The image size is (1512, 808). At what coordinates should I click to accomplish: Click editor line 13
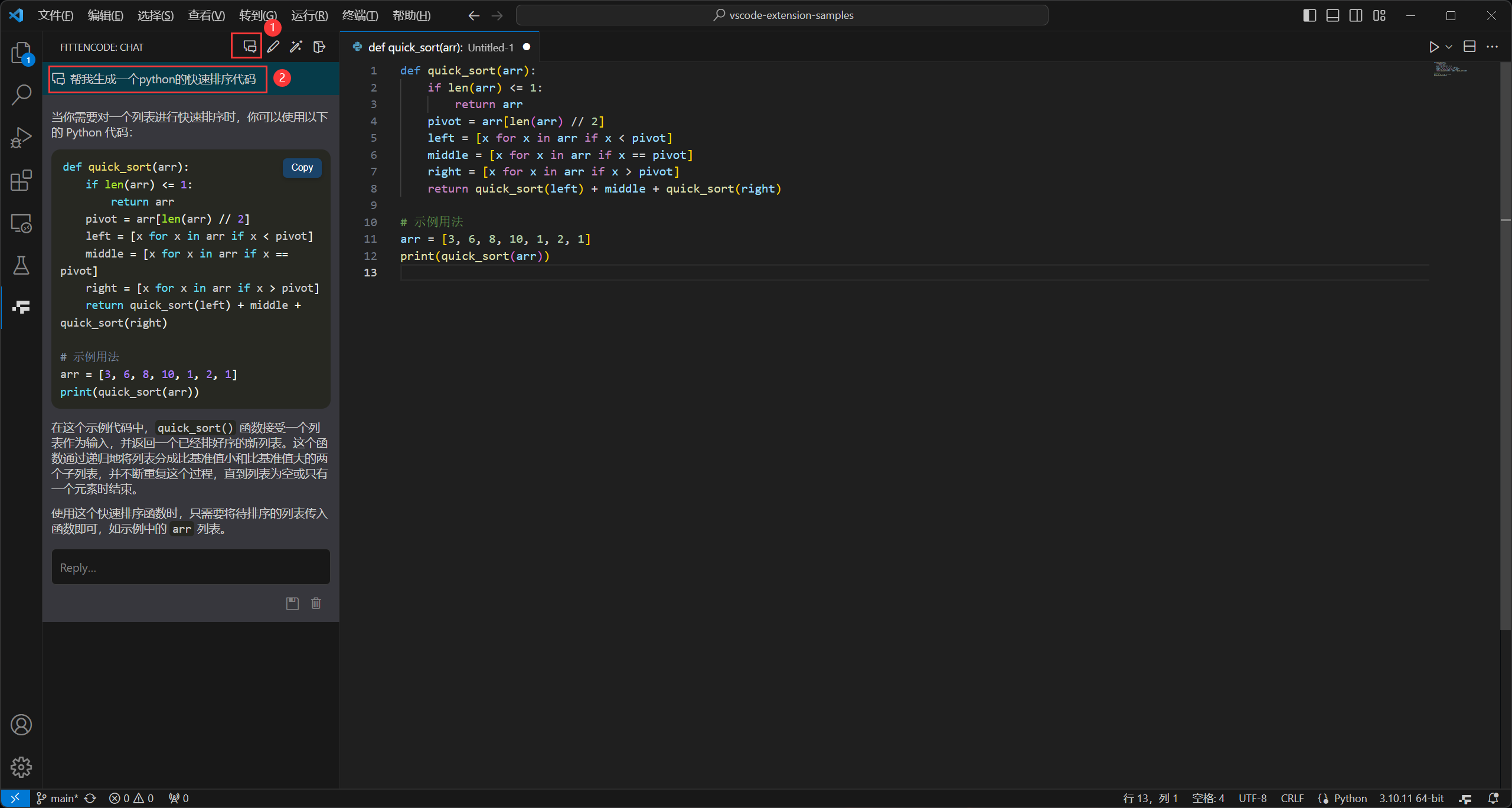(914, 273)
